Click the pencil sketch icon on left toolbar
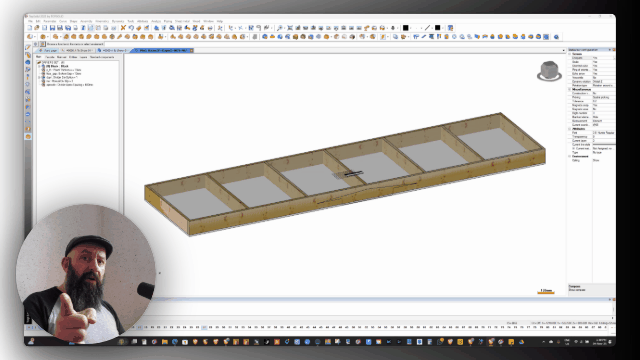 28,47
